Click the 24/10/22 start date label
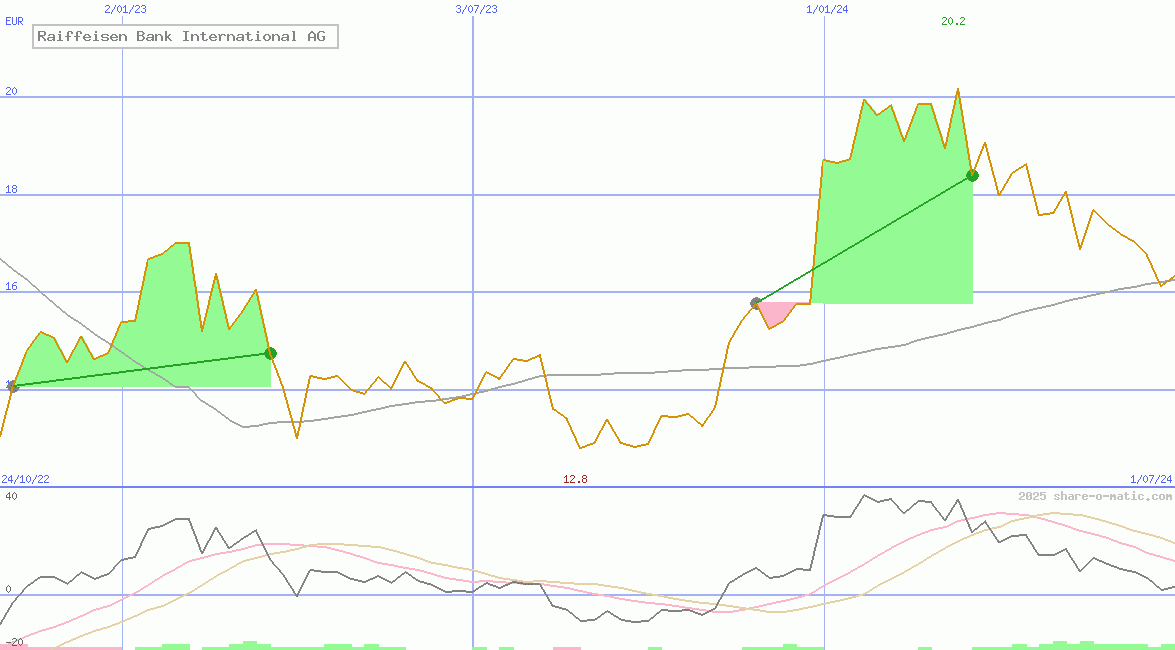The width and height of the screenshot is (1175, 650). (x=25, y=480)
